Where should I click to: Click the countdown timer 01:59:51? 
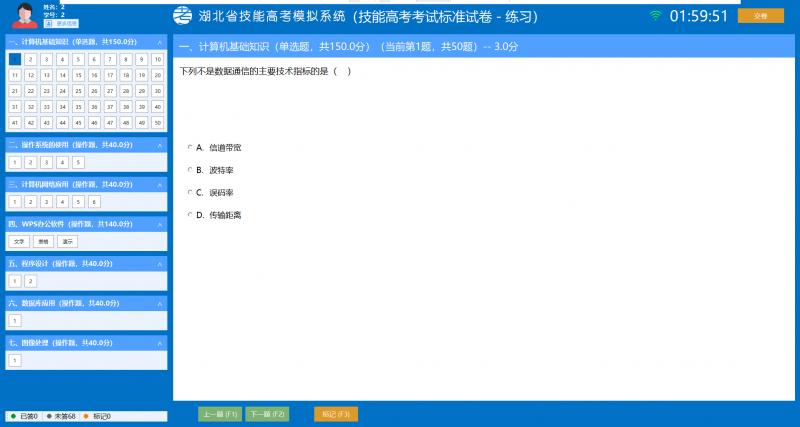pyautogui.click(x=699, y=16)
